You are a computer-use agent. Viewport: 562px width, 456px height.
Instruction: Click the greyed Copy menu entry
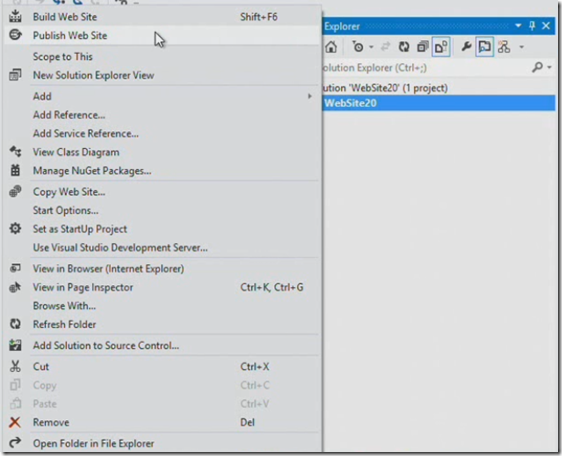click(x=161, y=385)
